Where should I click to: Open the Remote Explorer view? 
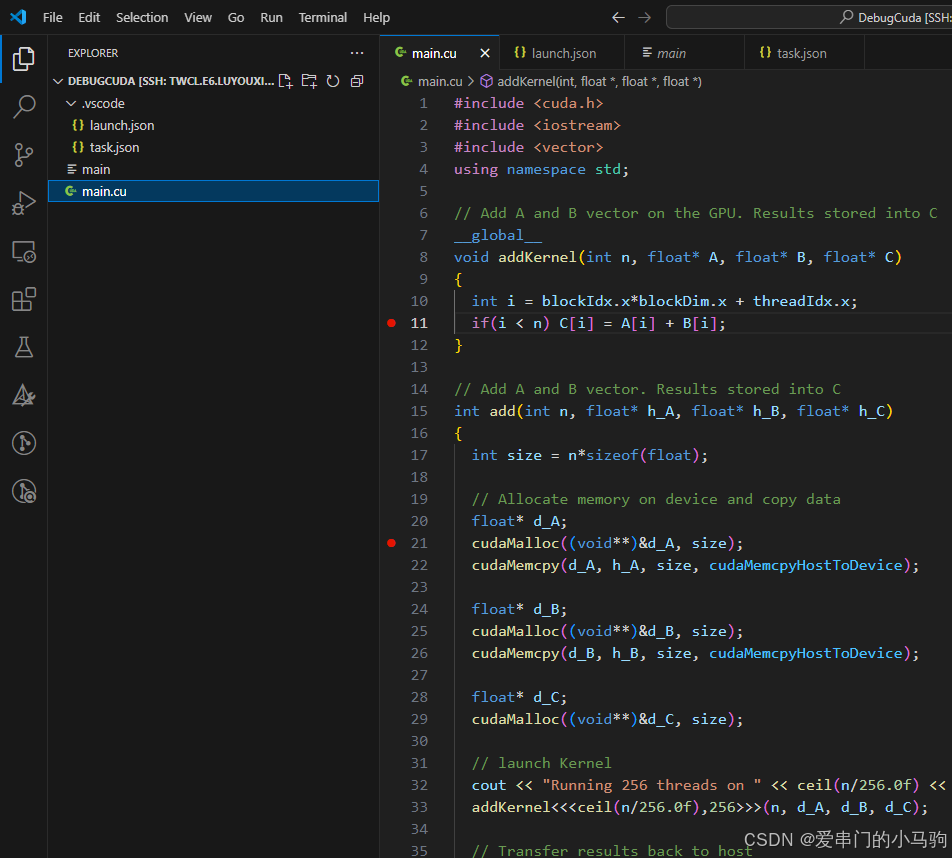pos(24,251)
